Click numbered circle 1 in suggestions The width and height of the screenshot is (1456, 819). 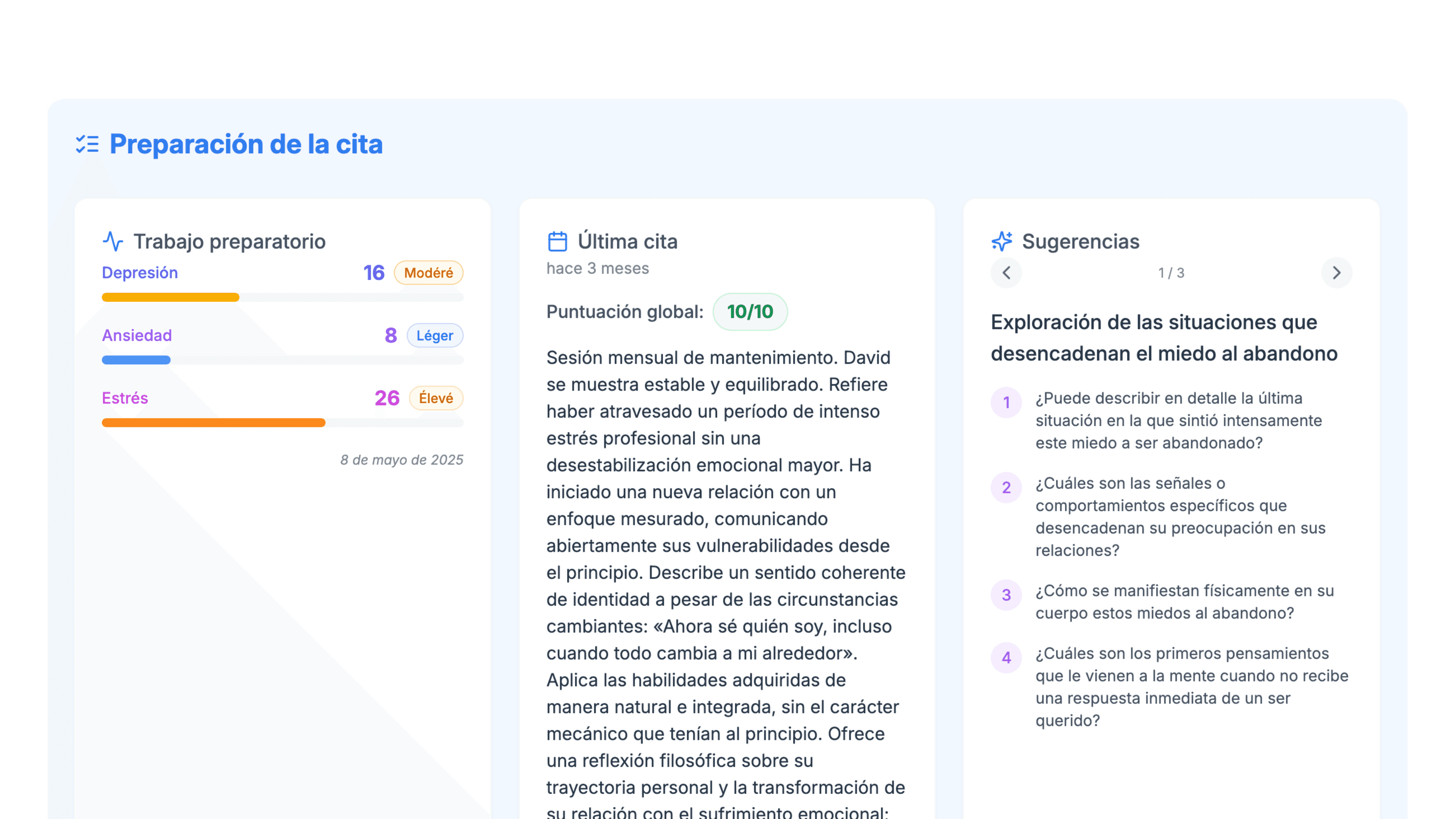click(x=1006, y=402)
